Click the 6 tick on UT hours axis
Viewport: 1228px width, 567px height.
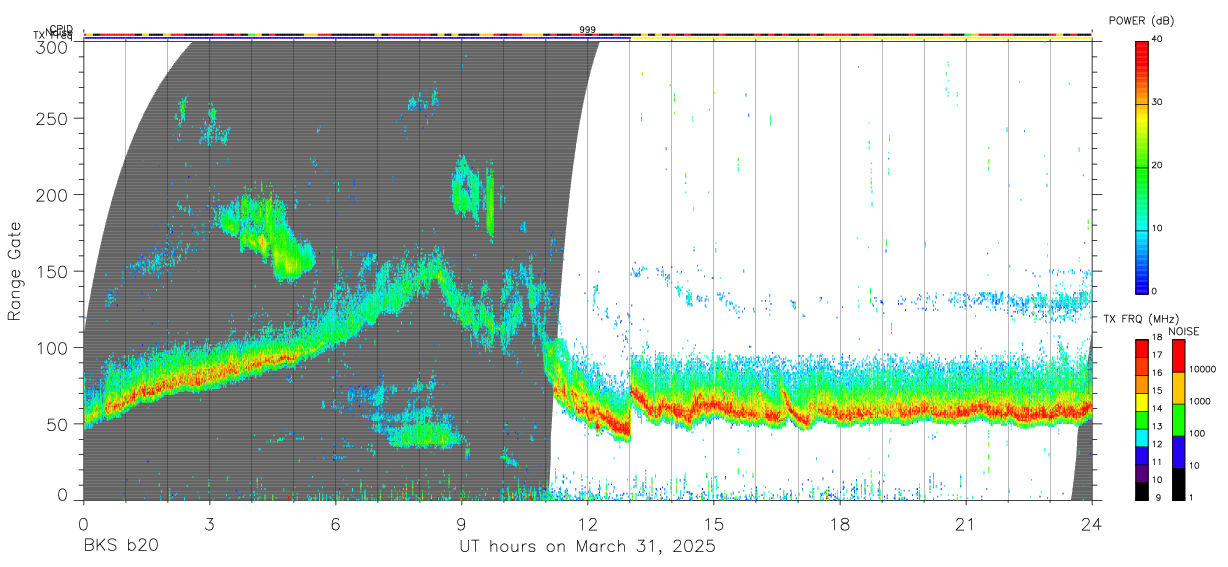[336, 524]
